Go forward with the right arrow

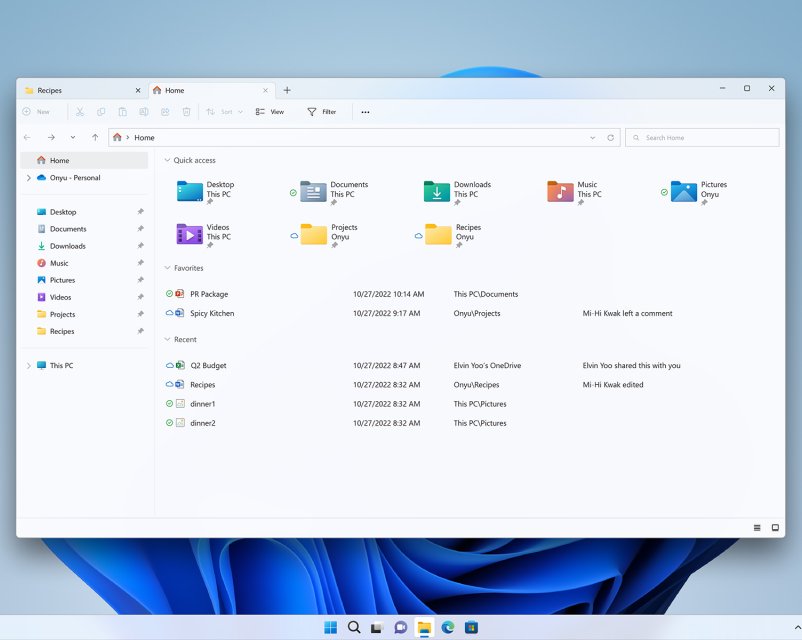pyautogui.click(x=51, y=137)
